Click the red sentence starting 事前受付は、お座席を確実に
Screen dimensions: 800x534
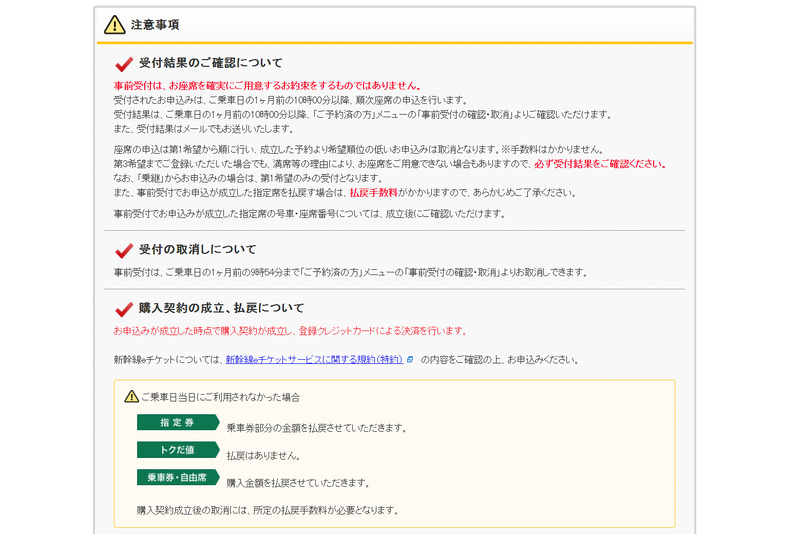click(x=268, y=86)
